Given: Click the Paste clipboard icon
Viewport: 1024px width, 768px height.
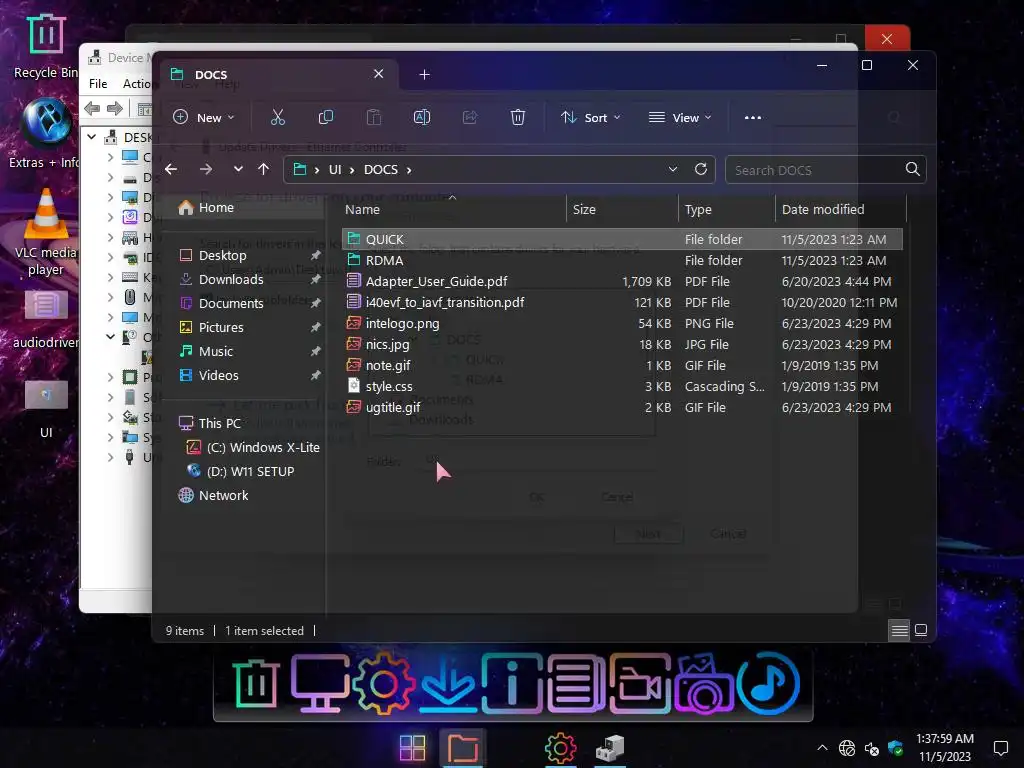Looking at the screenshot, I should pyautogui.click(x=374, y=118).
